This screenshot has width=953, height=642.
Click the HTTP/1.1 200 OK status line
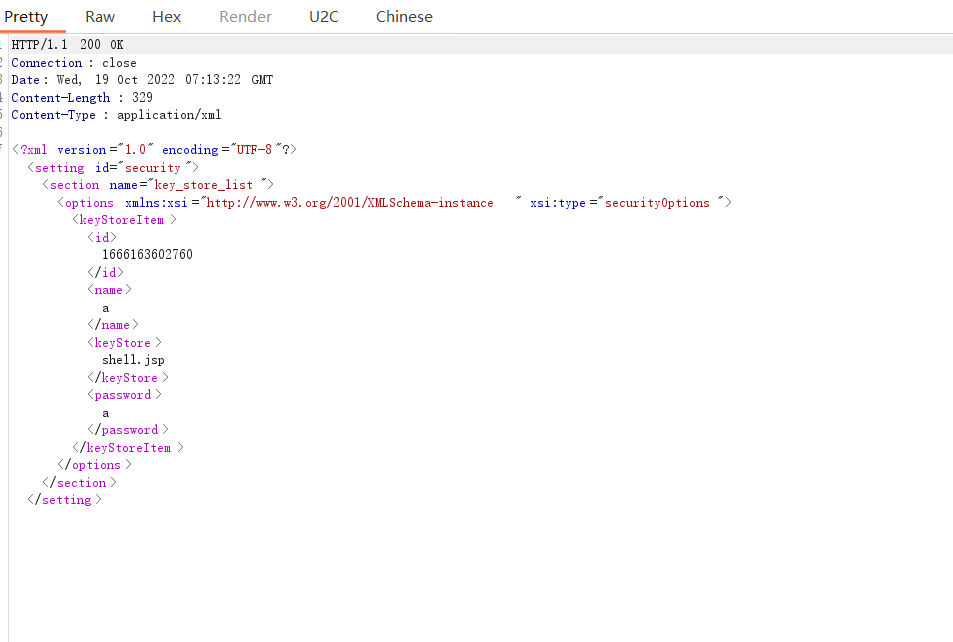tap(67, 44)
